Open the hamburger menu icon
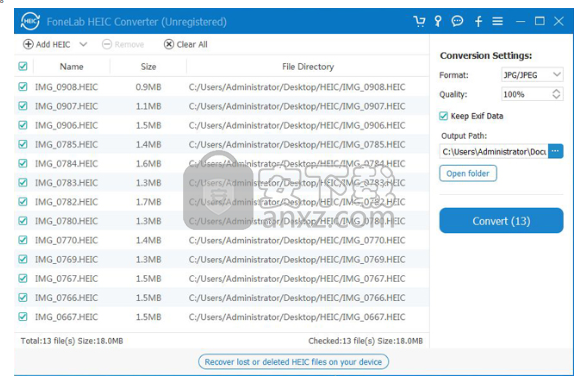This screenshot has width=582, height=384. pyautogui.click(x=497, y=22)
